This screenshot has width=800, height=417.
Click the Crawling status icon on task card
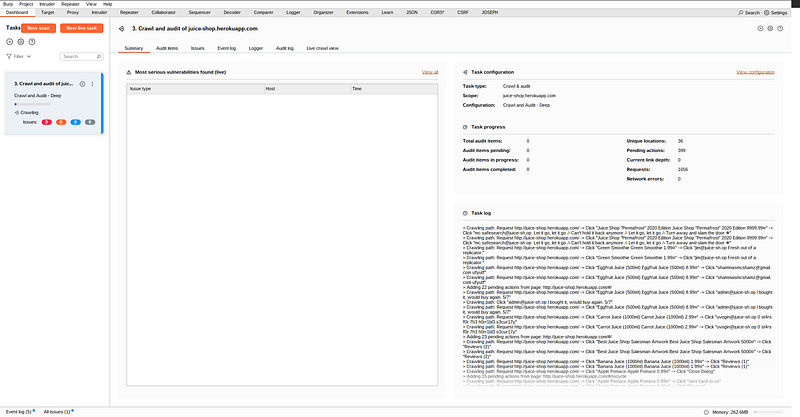tap(17, 112)
